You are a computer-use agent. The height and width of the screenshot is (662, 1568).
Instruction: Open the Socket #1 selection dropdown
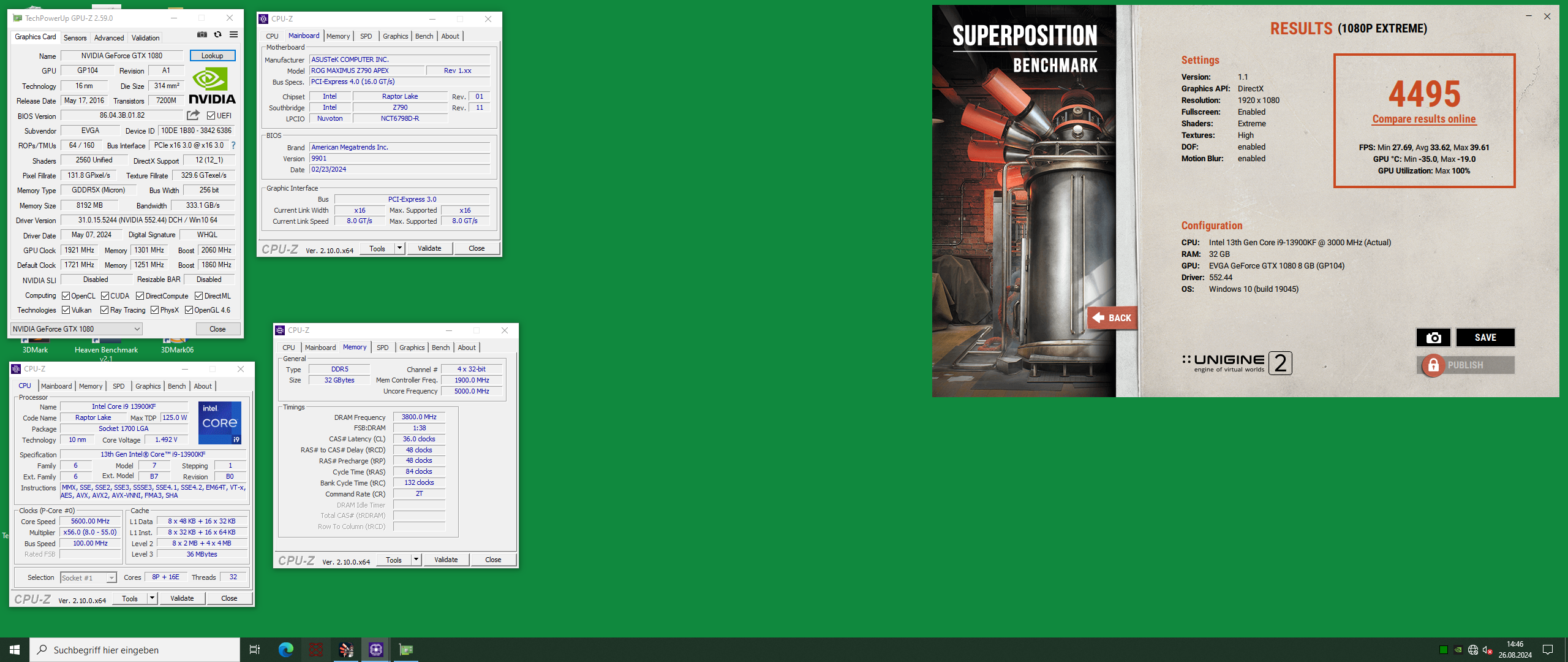tap(88, 577)
